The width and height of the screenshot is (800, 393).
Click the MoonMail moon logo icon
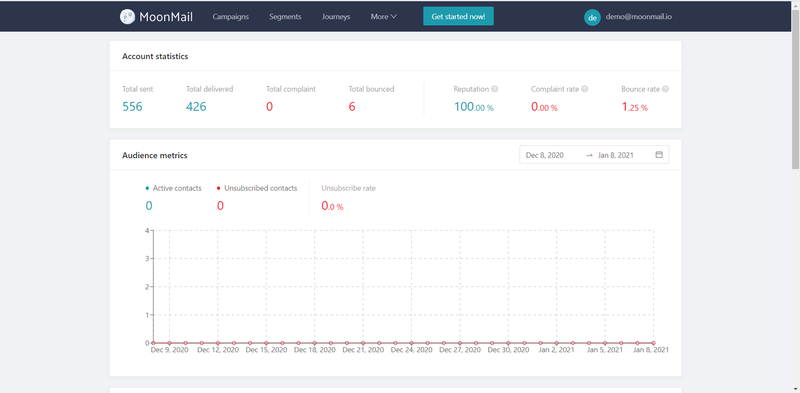pos(127,16)
